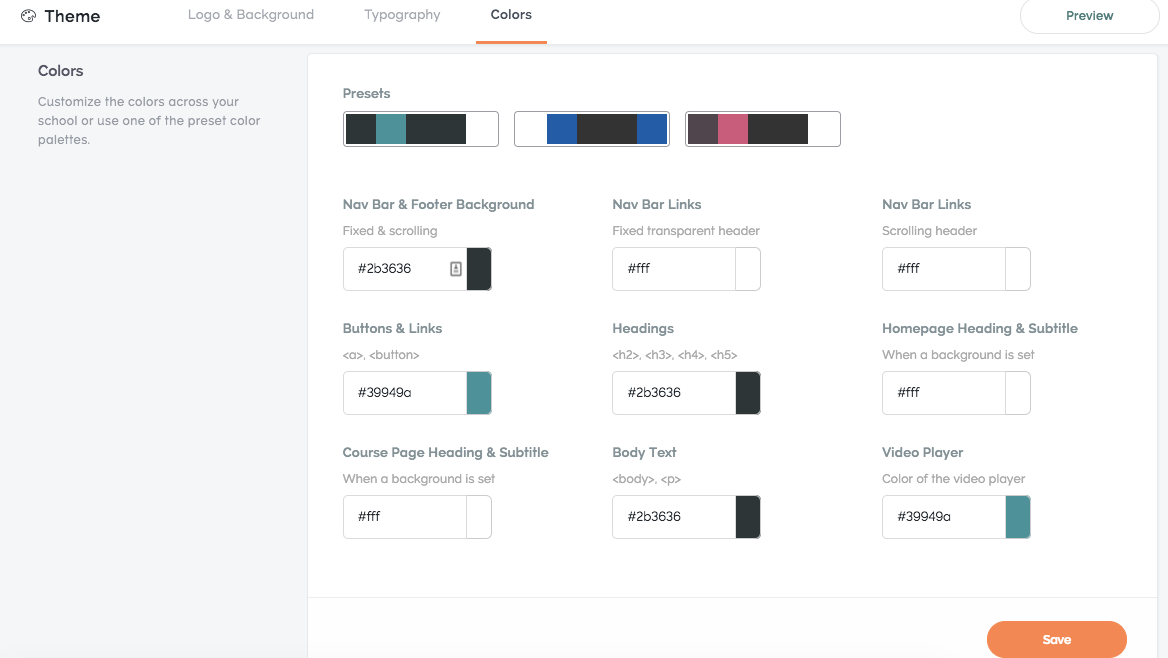Open Video Player teal color swatch
This screenshot has height=658, width=1168.
[x=1018, y=516]
